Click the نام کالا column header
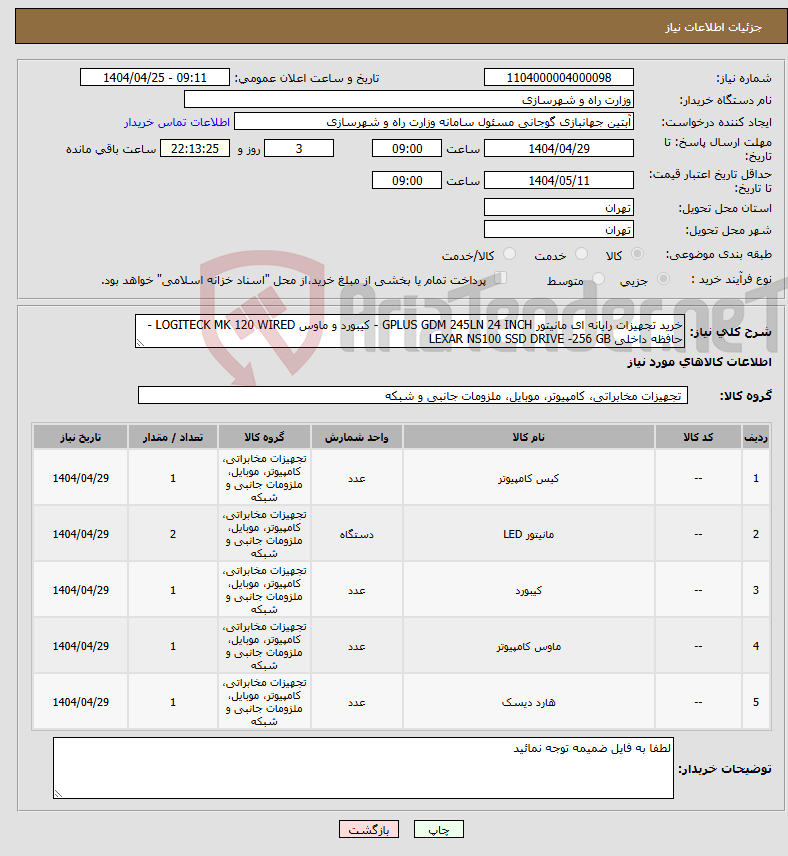 (x=529, y=437)
